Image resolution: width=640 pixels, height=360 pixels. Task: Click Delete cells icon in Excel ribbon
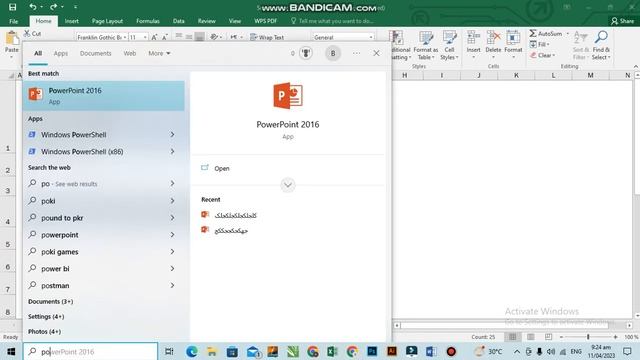(x=493, y=37)
